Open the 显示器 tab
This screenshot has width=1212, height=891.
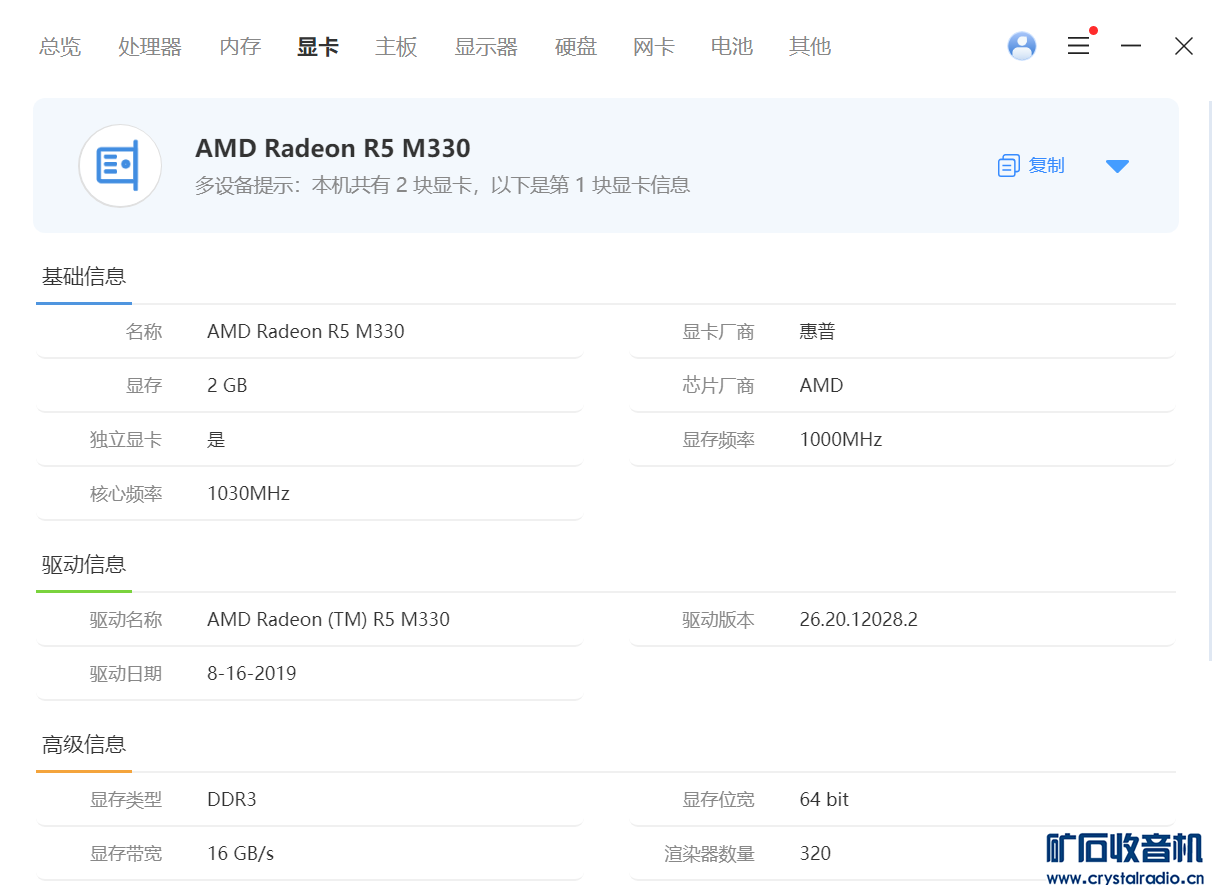486,47
